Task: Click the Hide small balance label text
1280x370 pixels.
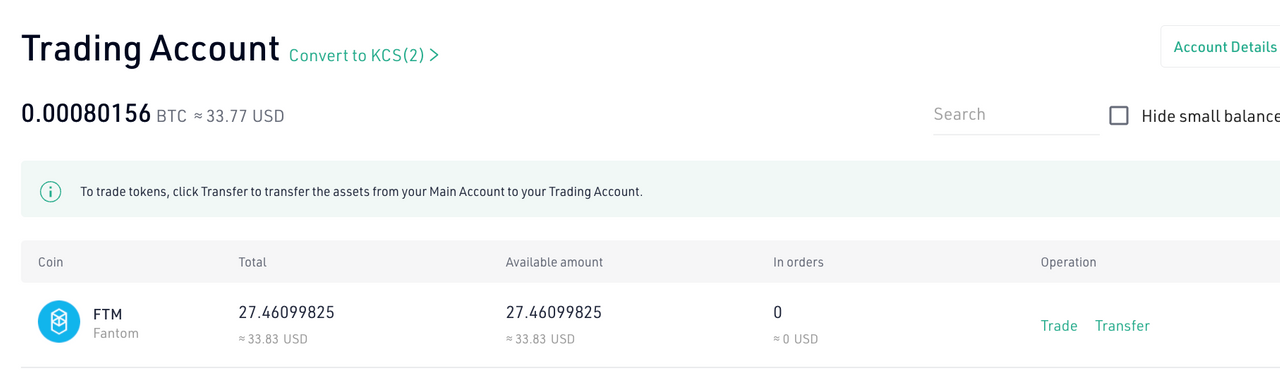Action: point(1210,116)
